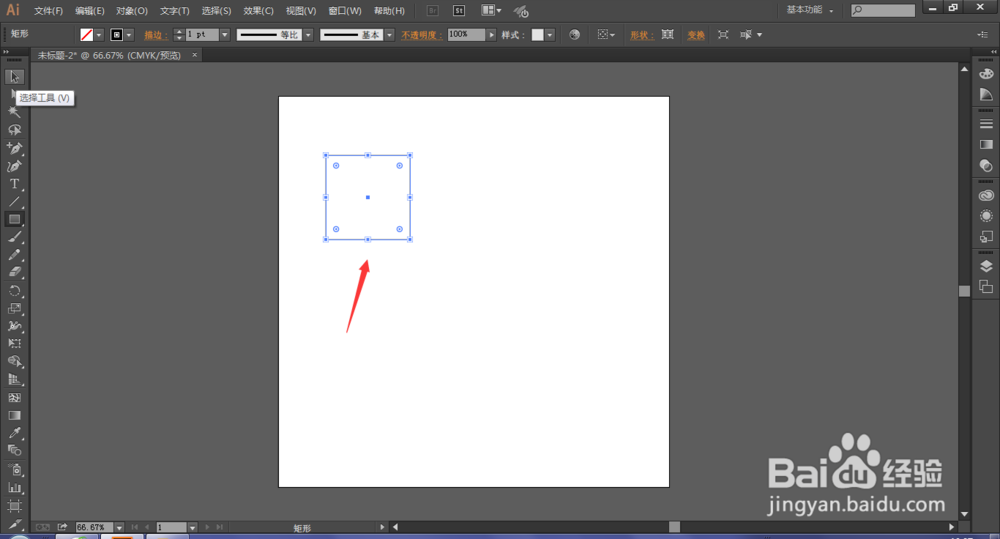1000x539 pixels.
Task: Select the Blend tool
Action: 14,450
